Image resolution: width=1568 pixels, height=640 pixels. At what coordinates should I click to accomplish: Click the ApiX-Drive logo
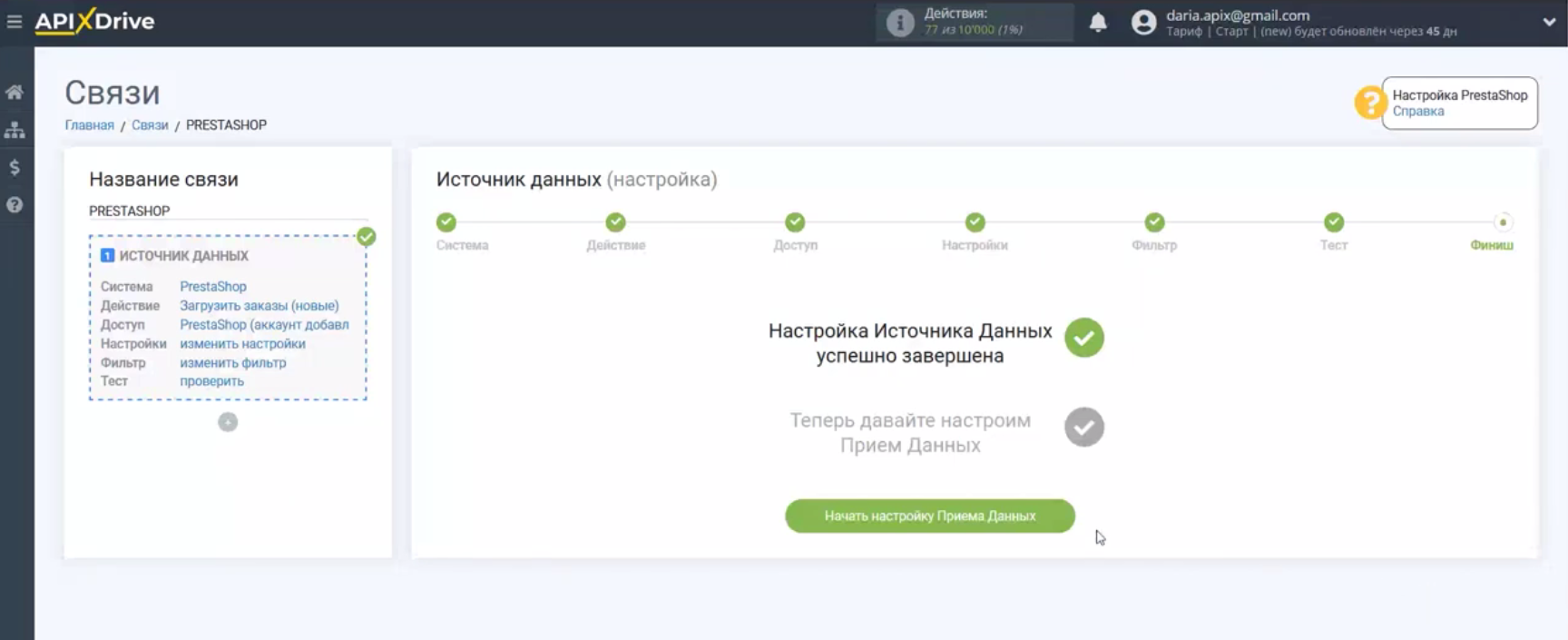coord(94,21)
